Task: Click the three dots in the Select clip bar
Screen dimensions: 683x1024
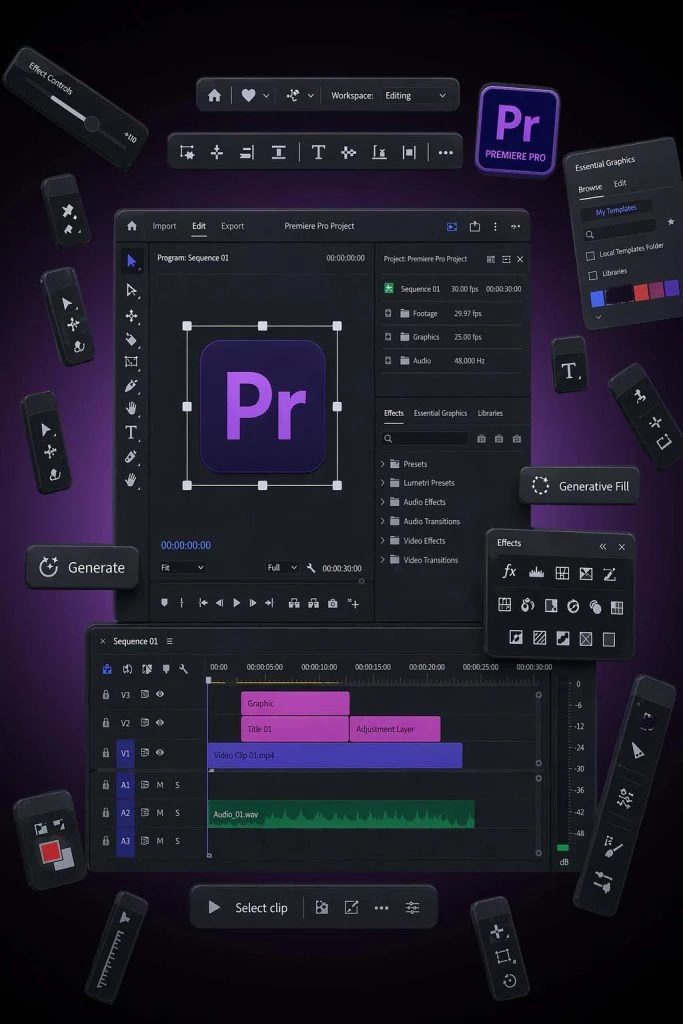Action: click(x=381, y=908)
